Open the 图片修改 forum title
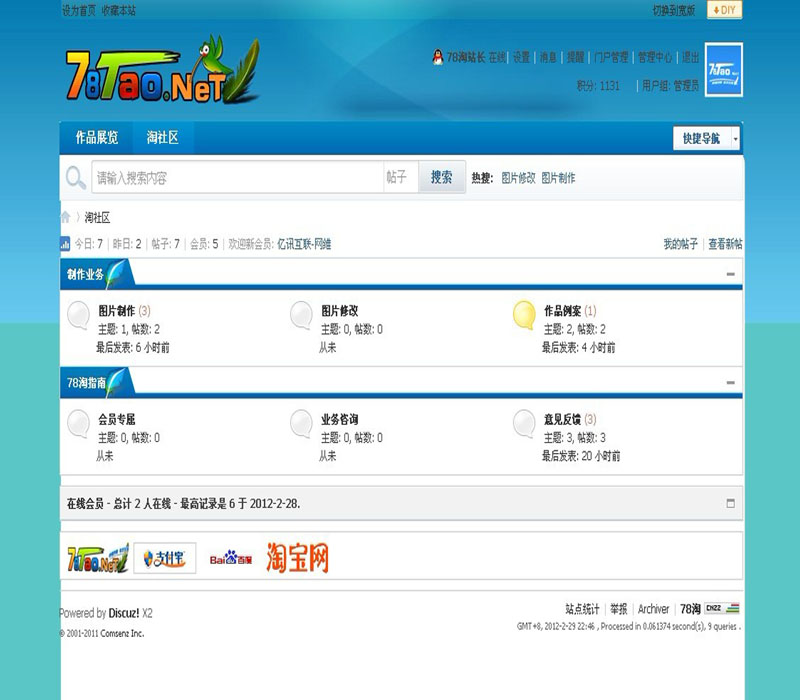The width and height of the screenshot is (800, 700). (x=340, y=311)
